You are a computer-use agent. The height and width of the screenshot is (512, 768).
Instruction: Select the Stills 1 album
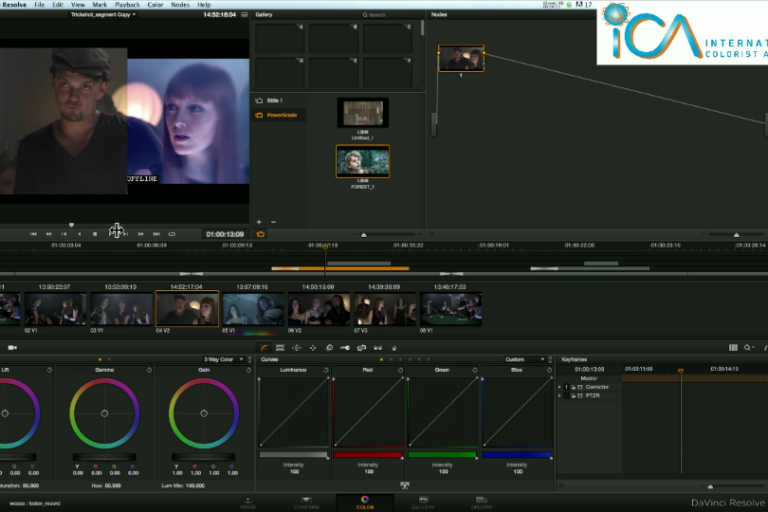point(275,100)
